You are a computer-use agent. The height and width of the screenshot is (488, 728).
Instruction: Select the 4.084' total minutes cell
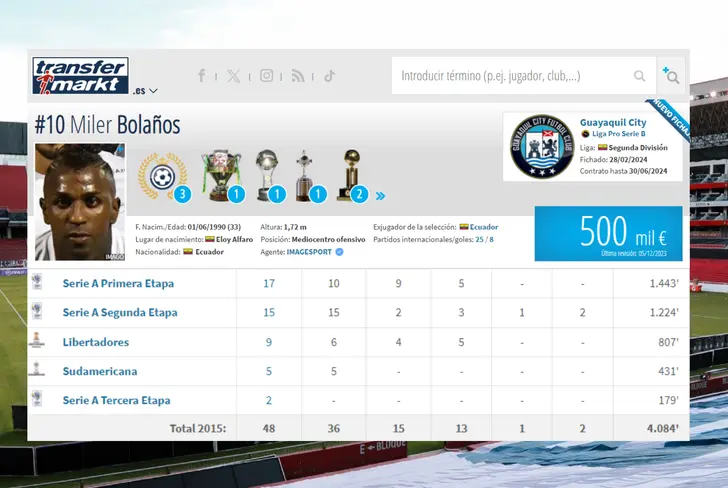pyautogui.click(x=651, y=428)
